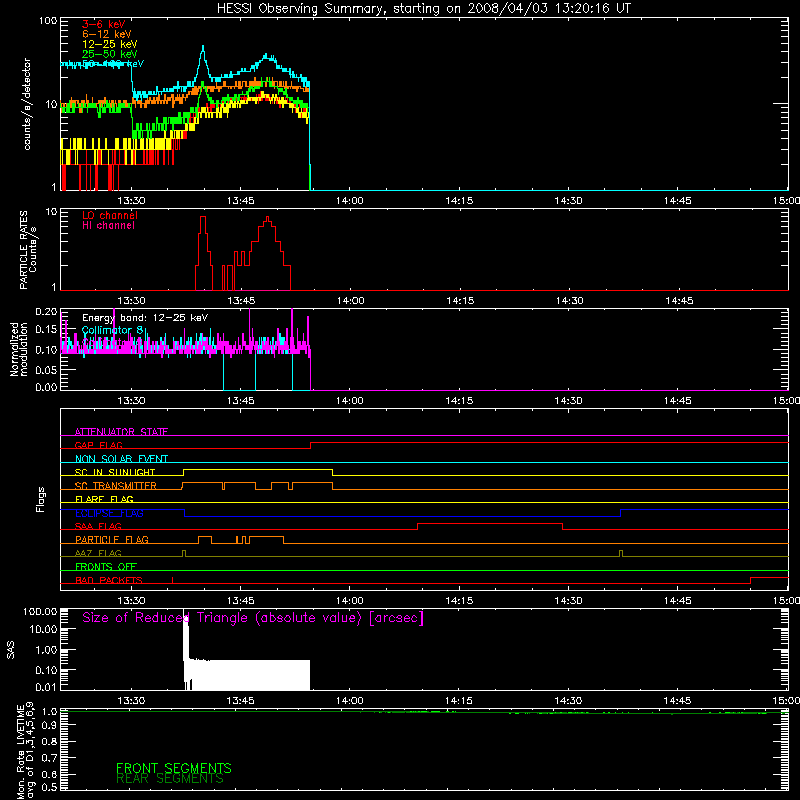Click the 'ATTENUATOR STATE' flag label
Screen dimensions: 800x800
(x=121, y=432)
